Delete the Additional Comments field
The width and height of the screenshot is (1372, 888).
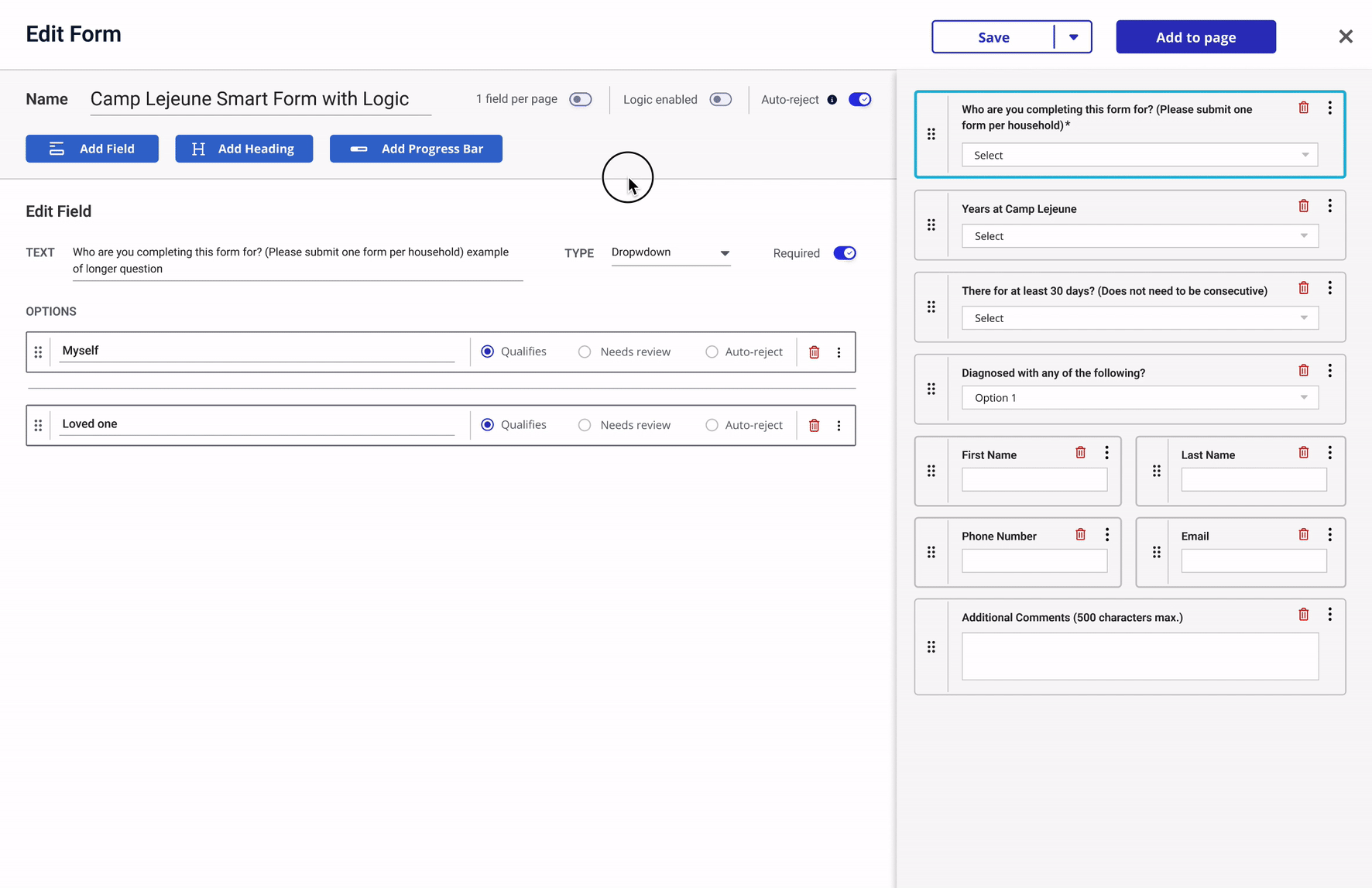(x=1304, y=614)
